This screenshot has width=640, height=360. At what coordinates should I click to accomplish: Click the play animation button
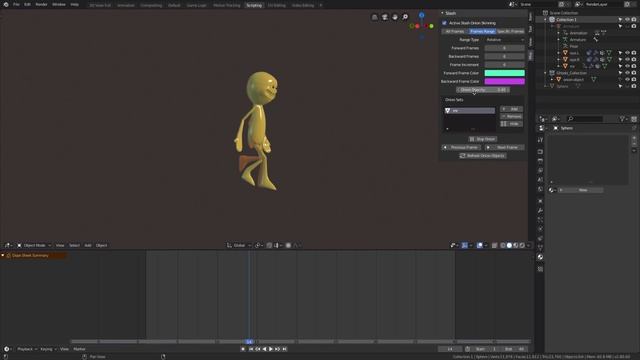click(x=271, y=349)
